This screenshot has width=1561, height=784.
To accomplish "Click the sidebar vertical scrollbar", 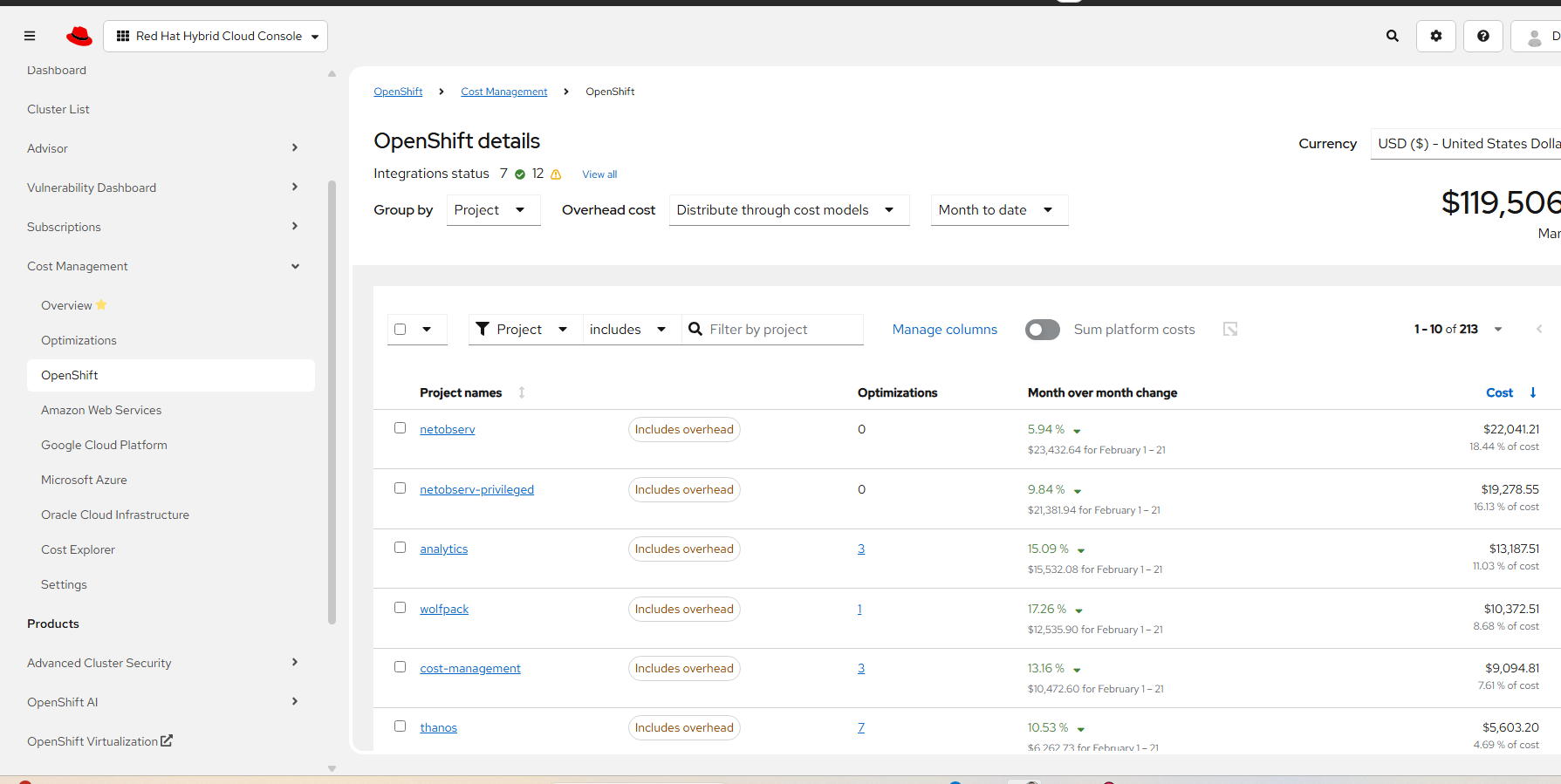I will point(332,402).
